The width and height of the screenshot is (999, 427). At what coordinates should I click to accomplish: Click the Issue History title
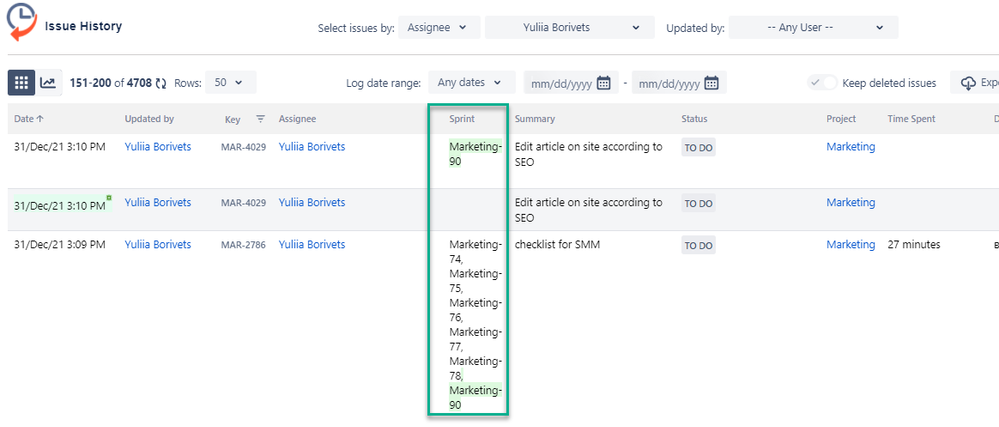click(x=83, y=26)
